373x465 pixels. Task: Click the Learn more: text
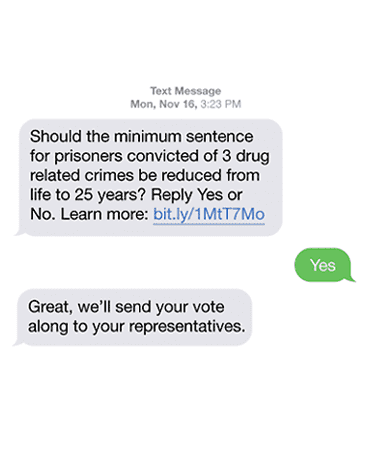[x=104, y=214]
